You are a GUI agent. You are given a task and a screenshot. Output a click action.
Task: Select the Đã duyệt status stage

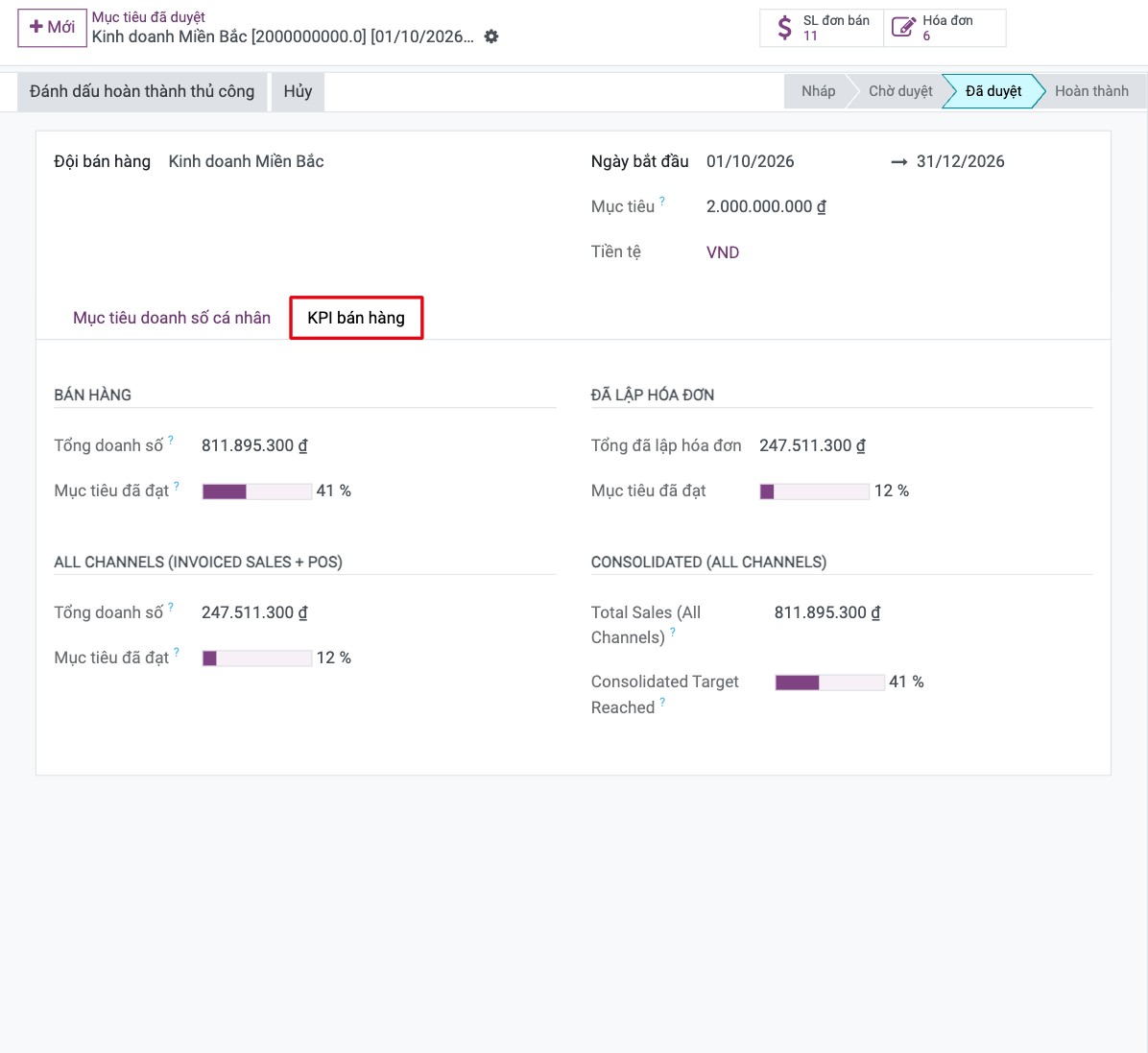[993, 91]
